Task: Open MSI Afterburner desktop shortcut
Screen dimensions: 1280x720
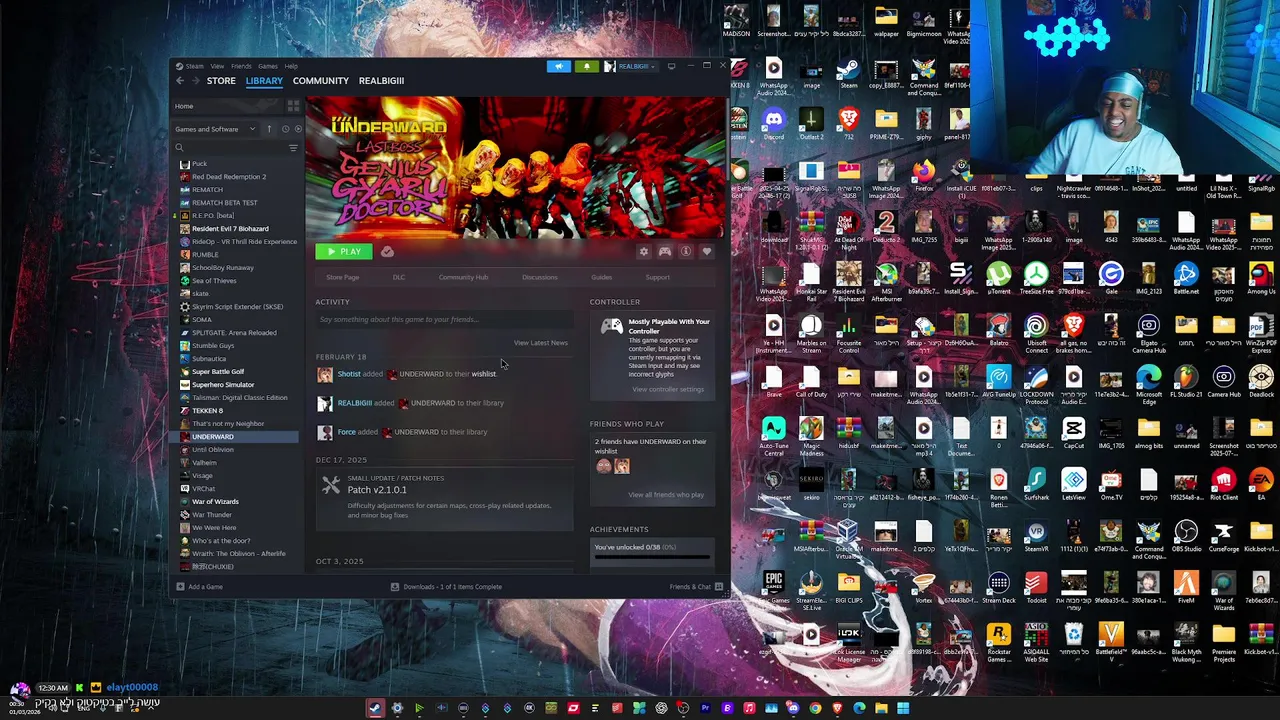Action: [886, 282]
